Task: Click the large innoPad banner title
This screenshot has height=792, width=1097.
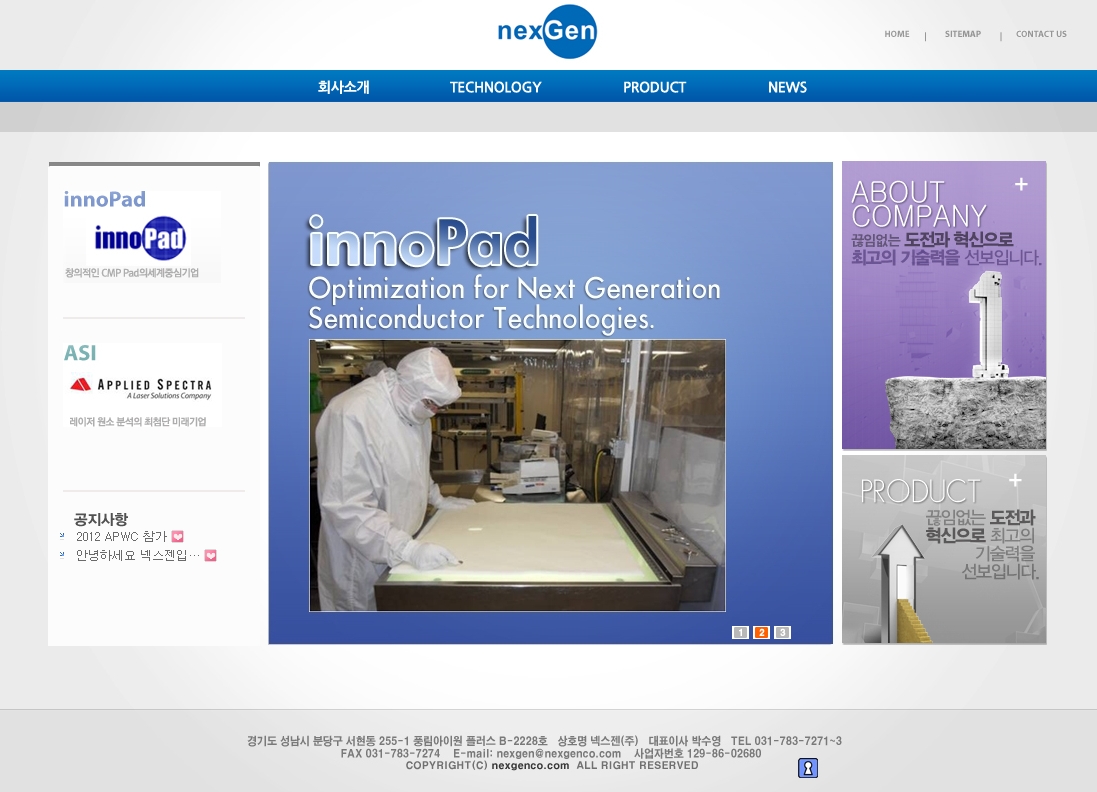Action: pyautogui.click(x=423, y=241)
